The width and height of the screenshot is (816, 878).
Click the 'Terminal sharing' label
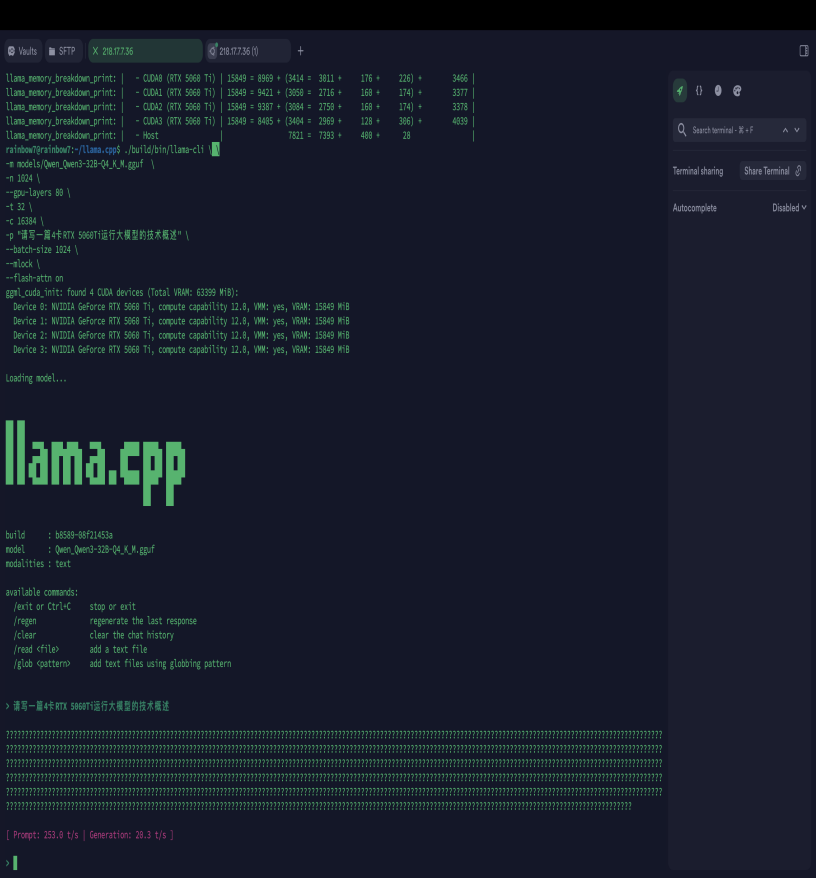pyautogui.click(x=698, y=171)
